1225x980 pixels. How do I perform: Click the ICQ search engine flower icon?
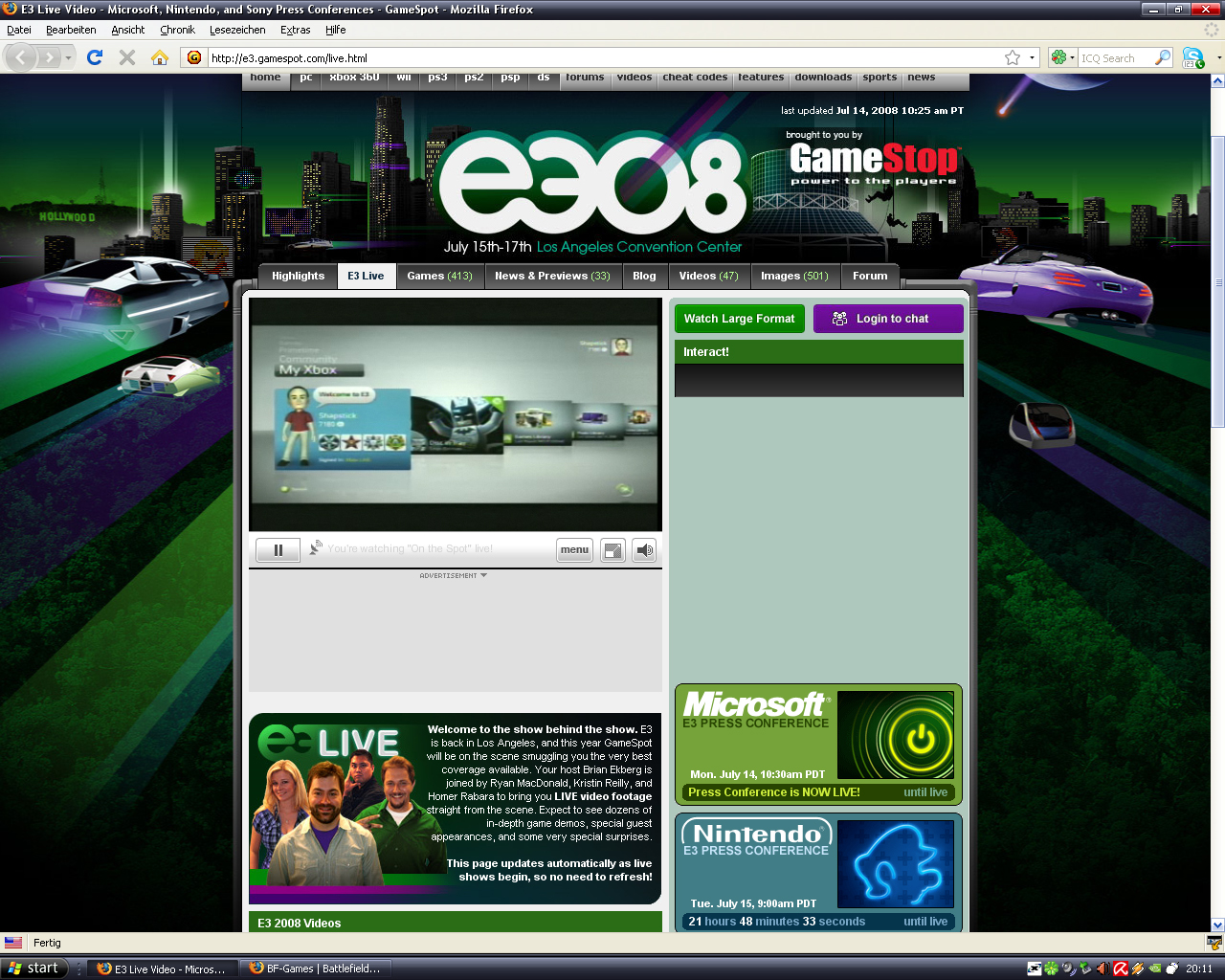pyautogui.click(x=1058, y=57)
